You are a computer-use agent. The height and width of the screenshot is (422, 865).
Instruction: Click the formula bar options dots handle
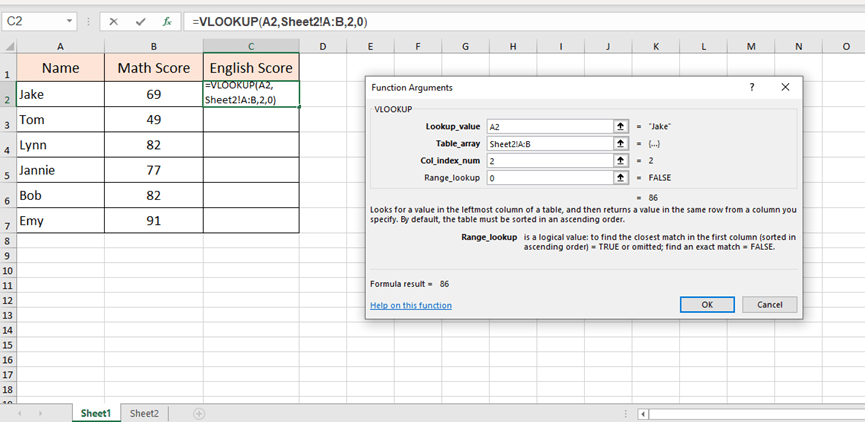click(89, 22)
